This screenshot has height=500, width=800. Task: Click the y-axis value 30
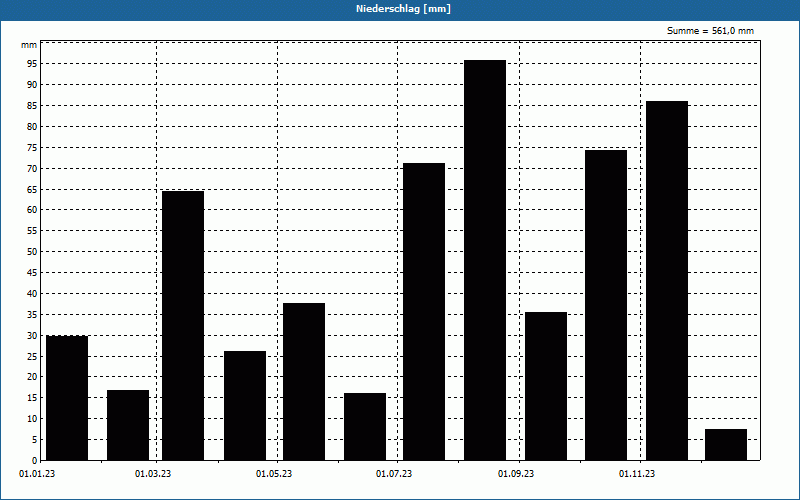point(33,335)
